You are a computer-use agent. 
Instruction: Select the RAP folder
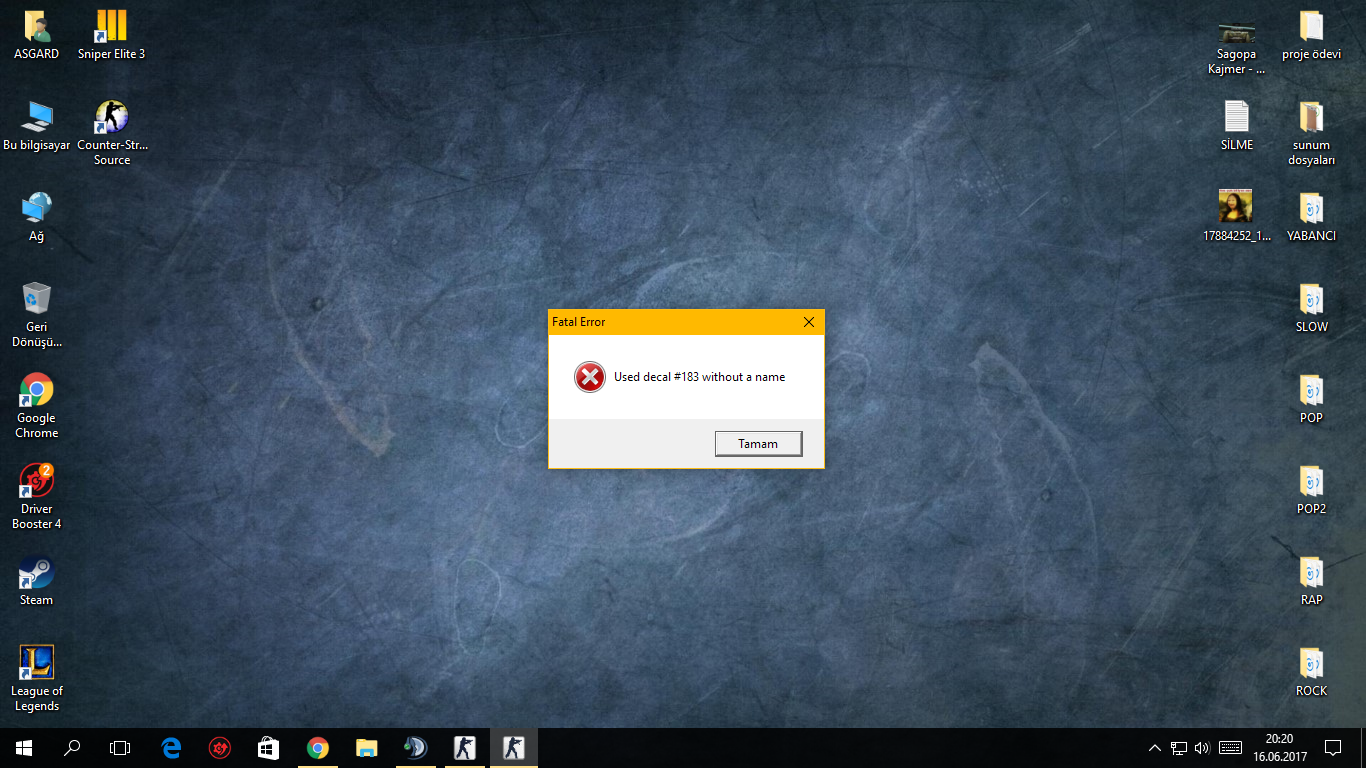1312,581
